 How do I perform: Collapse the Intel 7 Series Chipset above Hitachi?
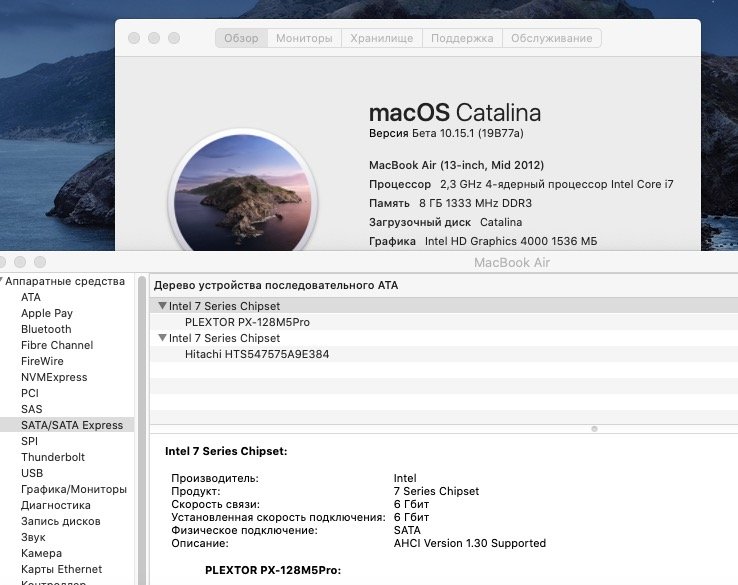[162, 338]
